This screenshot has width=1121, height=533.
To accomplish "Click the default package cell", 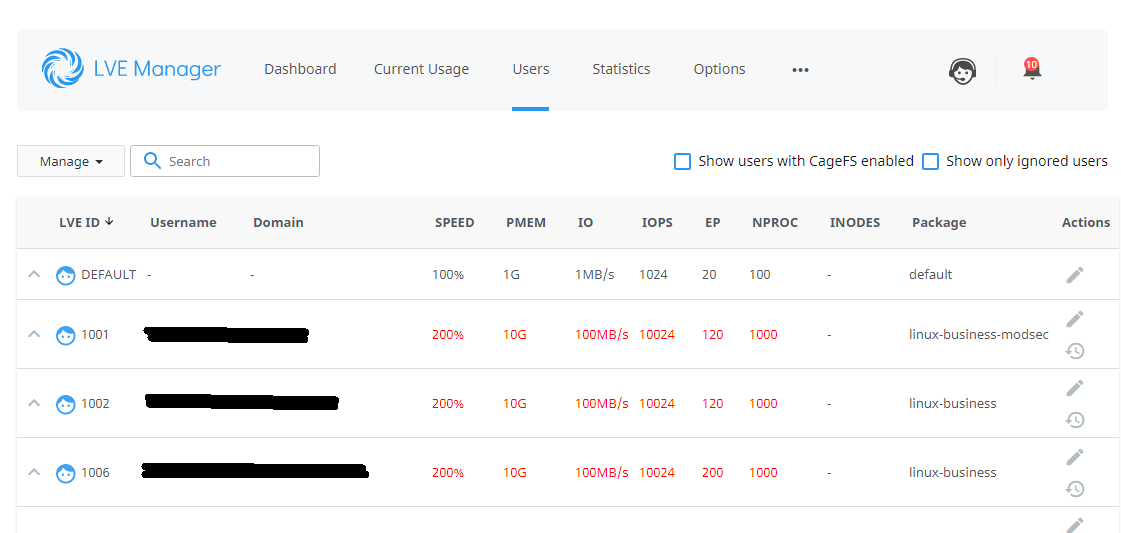I will [x=930, y=274].
